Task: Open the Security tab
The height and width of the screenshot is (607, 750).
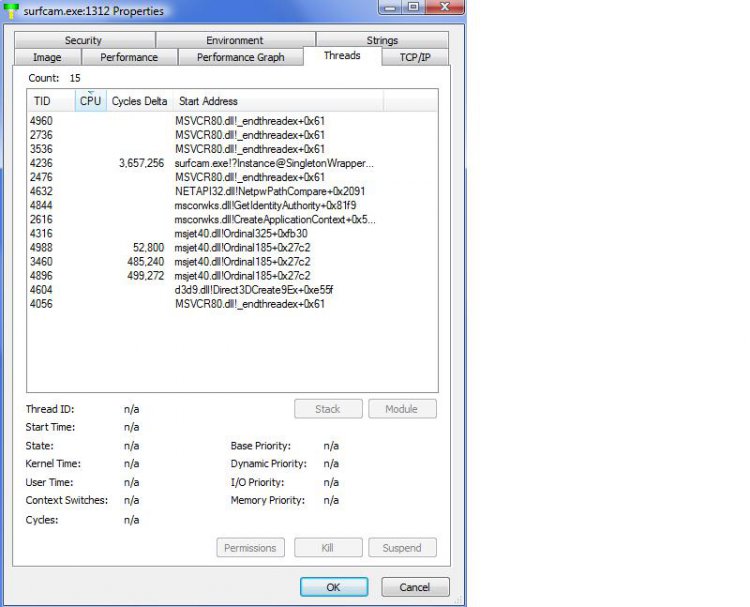Action: tap(84, 40)
